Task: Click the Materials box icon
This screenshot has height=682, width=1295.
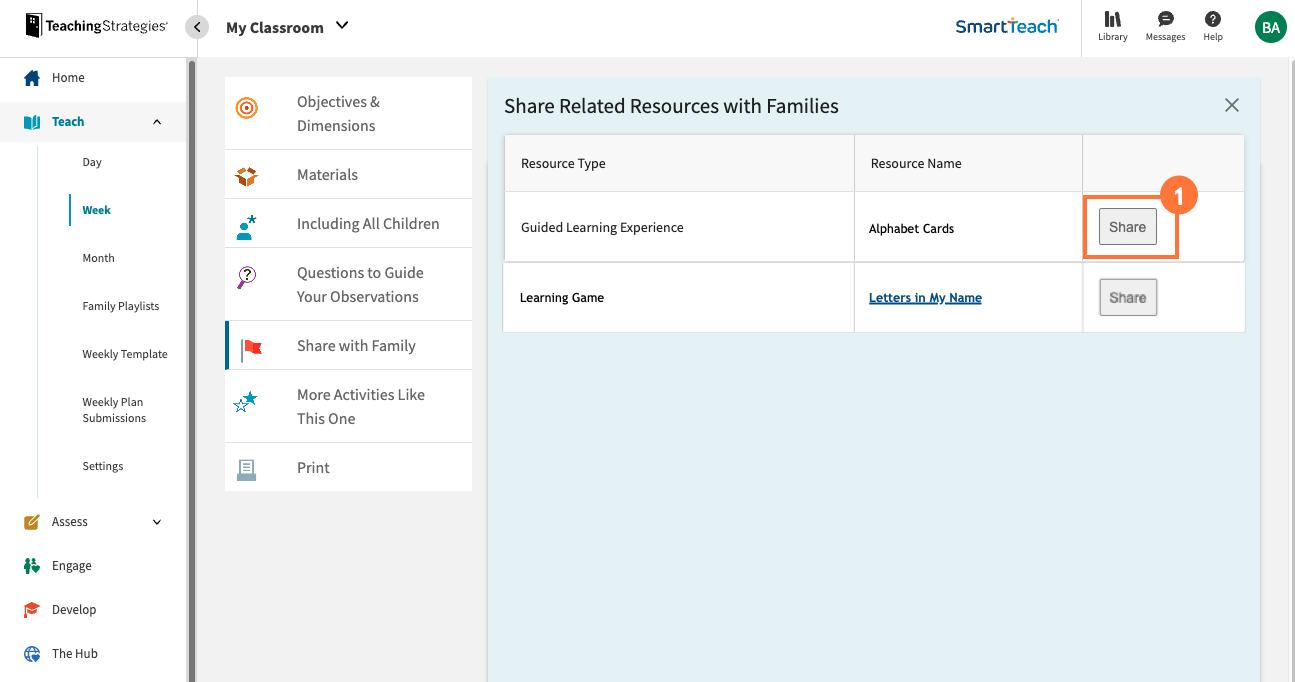Action: click(246, 176)
